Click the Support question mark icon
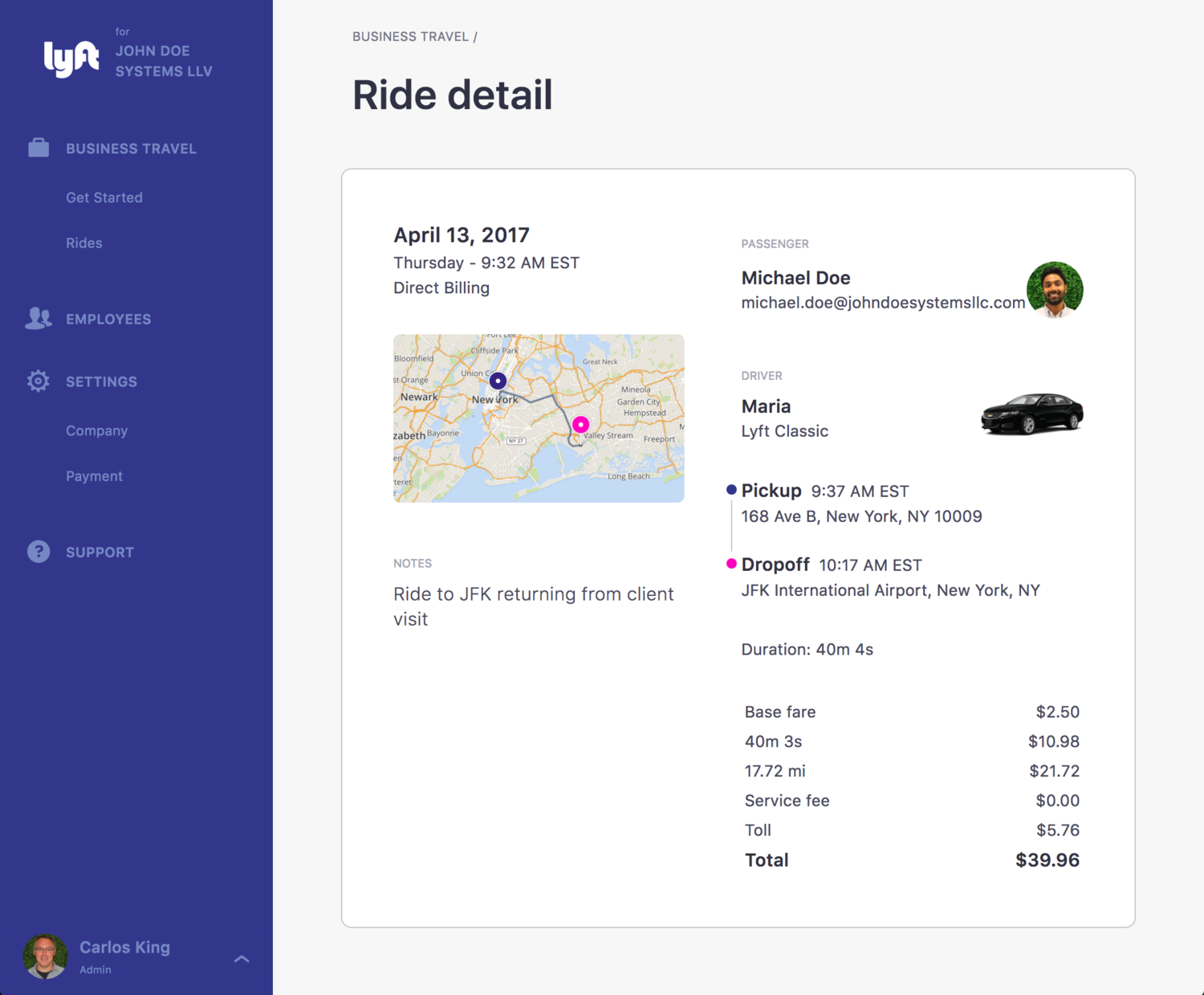The width and height of the screenshot is (1204, 995). click(x=38, y=552)
